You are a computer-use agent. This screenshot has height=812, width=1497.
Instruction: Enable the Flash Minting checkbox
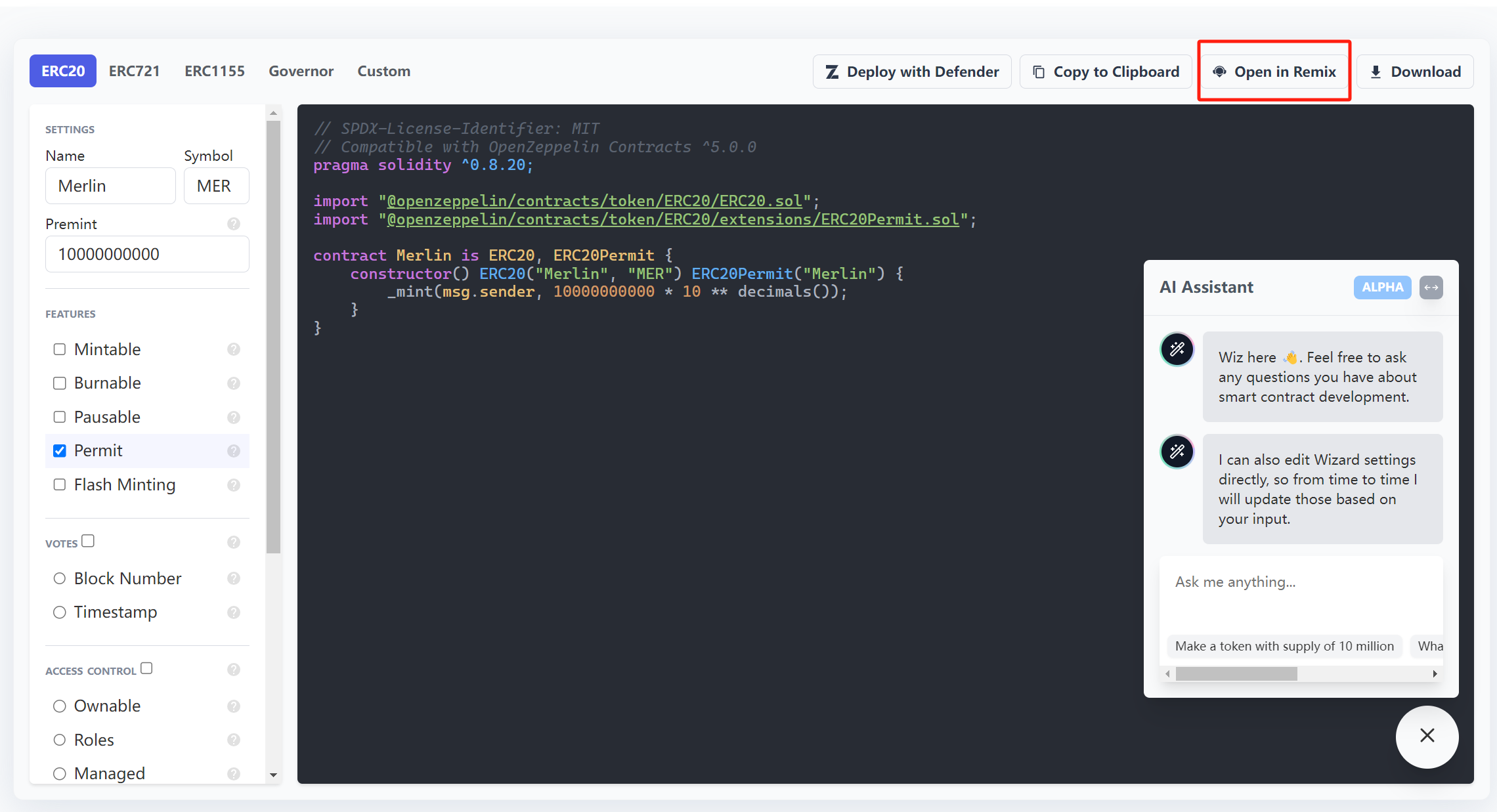pos(60,484)
